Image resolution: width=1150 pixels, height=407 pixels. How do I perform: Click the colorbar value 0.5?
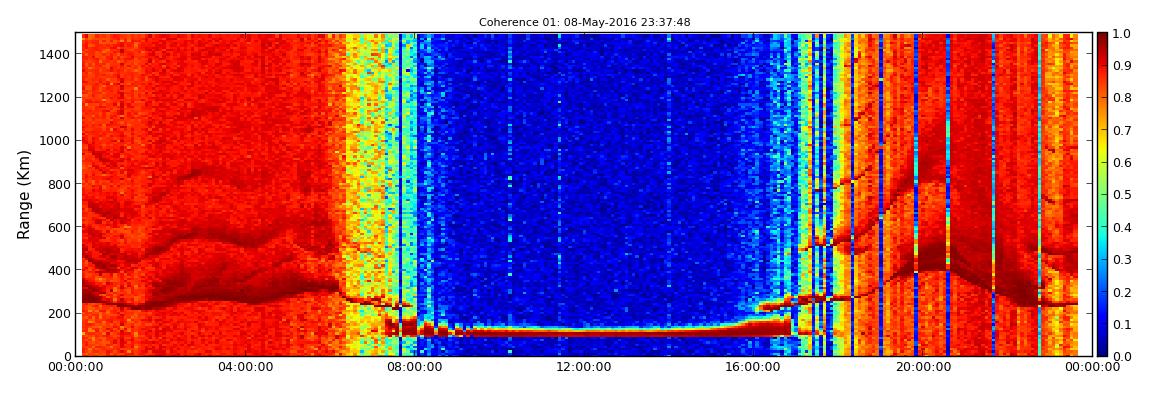pos(1123,194)
